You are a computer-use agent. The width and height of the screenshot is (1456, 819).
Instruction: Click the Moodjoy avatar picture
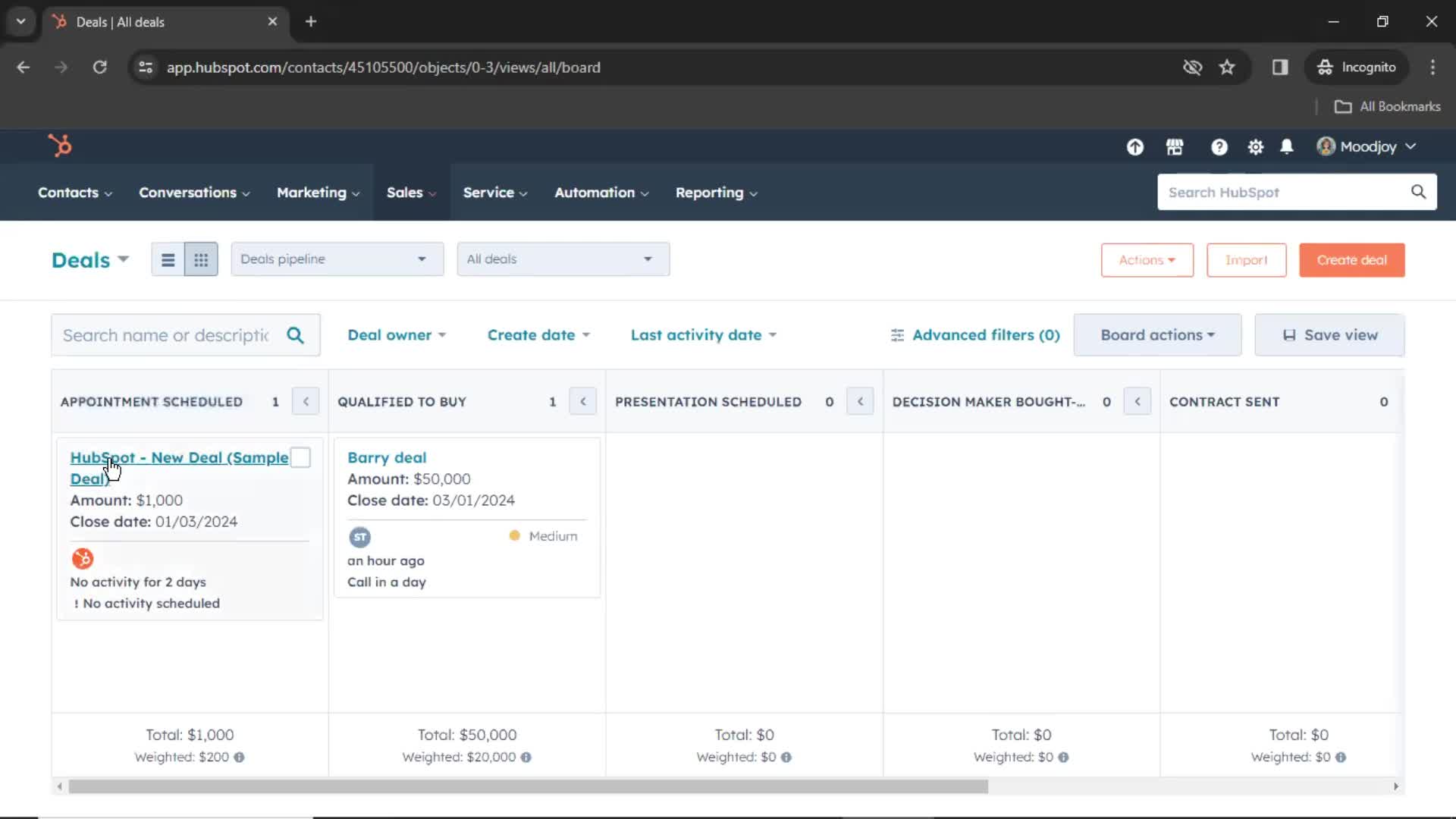coord(1326,146)
